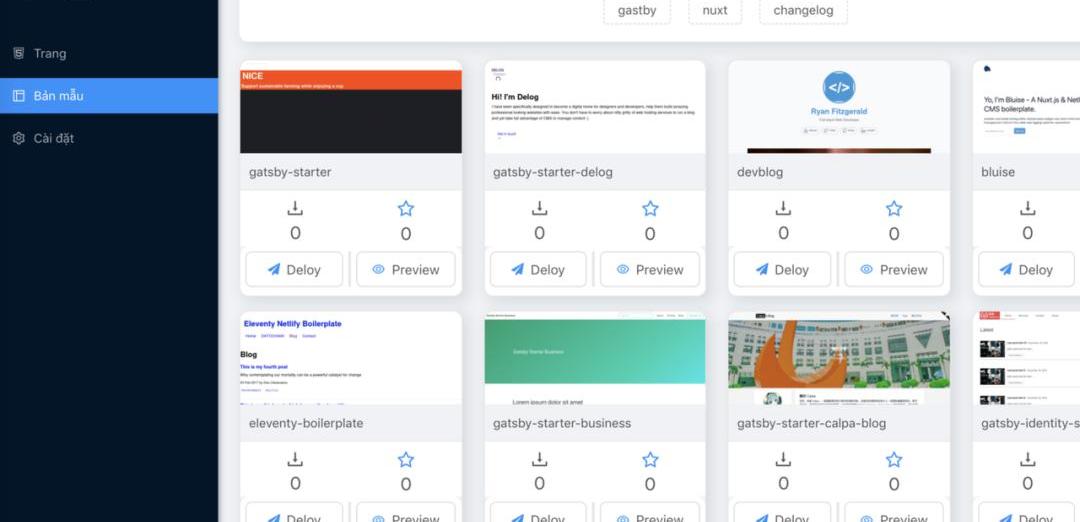
Task: Click download icon on gatsby-starter-business card
Action: point(539,460)
